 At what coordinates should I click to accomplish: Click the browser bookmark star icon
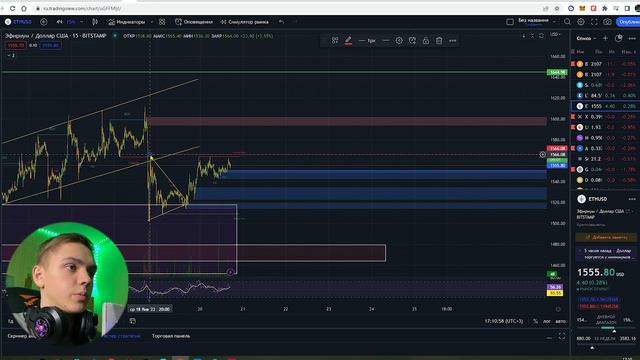click(x=557, y=8)
